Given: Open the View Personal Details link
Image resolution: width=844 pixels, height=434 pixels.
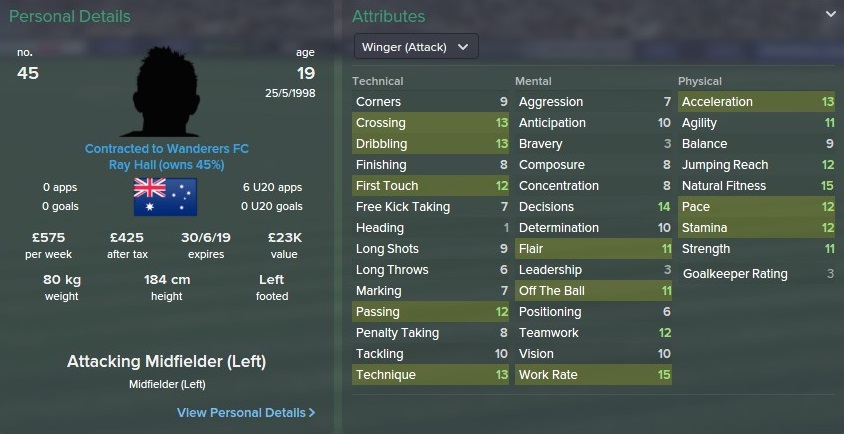Looking at the screenshot, I should pyautogui.click(x=240, y=412).
